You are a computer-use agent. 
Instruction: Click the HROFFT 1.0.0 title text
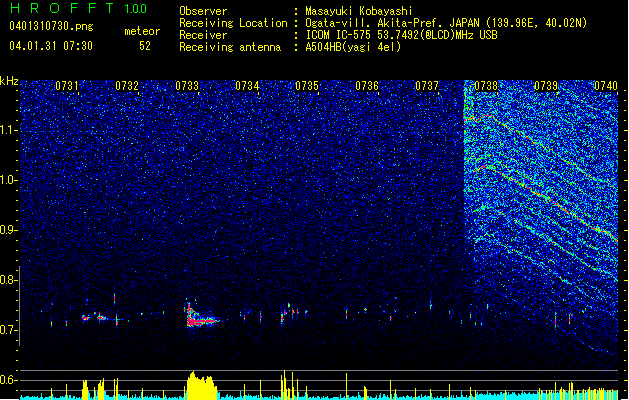tap(79, 8)
